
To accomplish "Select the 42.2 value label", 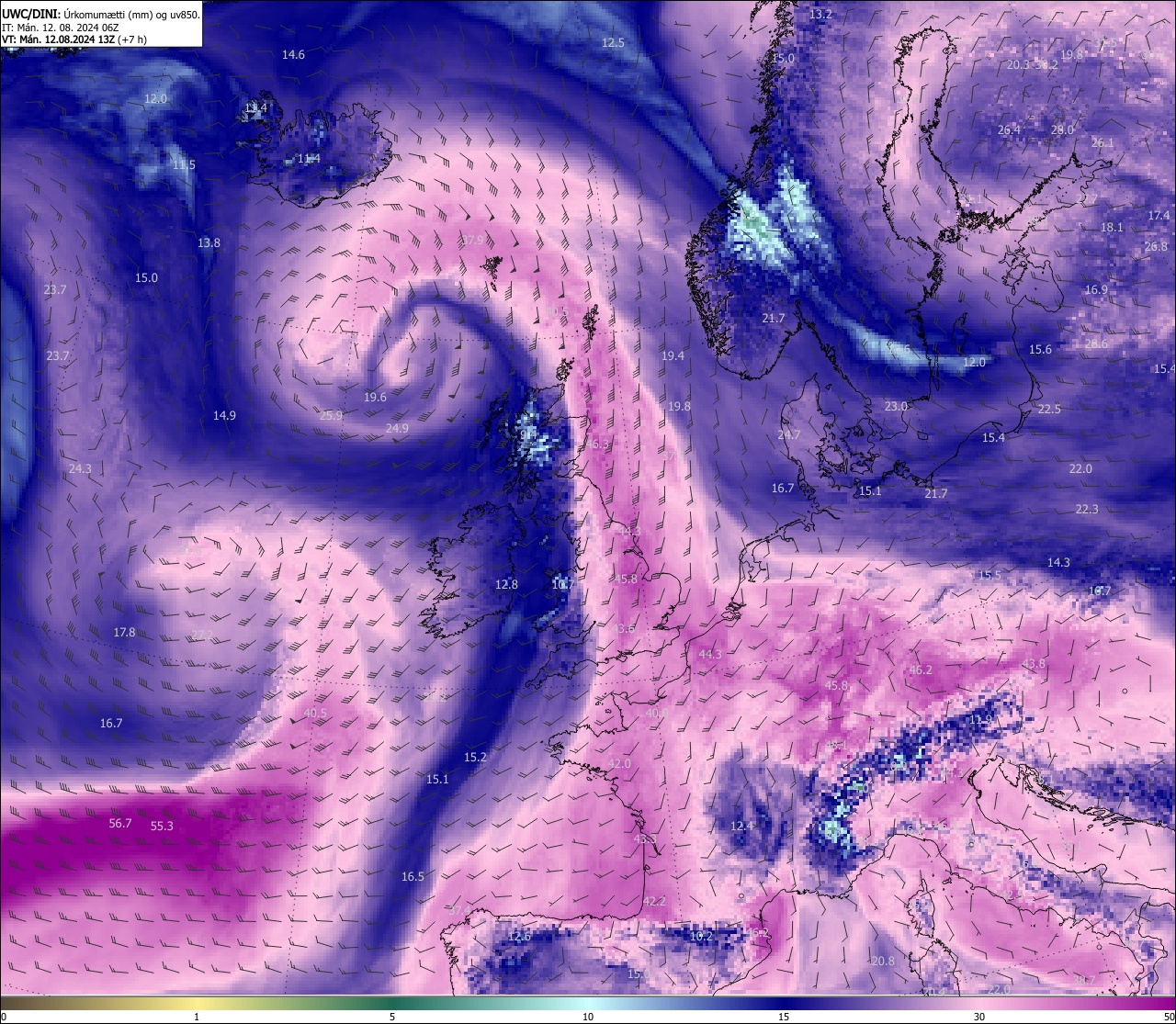I will coord(654,902).
